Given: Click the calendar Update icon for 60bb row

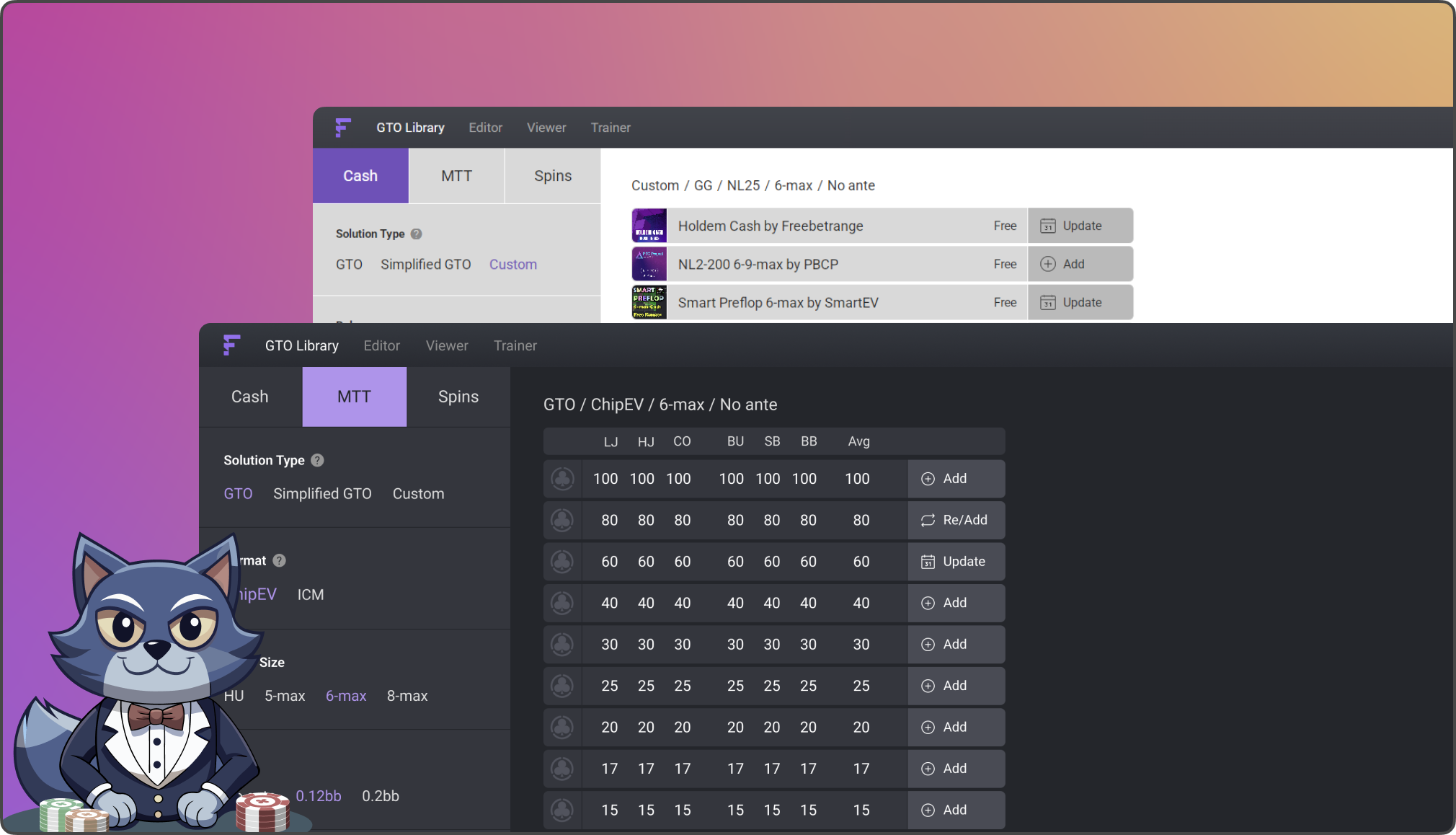Looking at the screenshot, I should click(928, 562).
